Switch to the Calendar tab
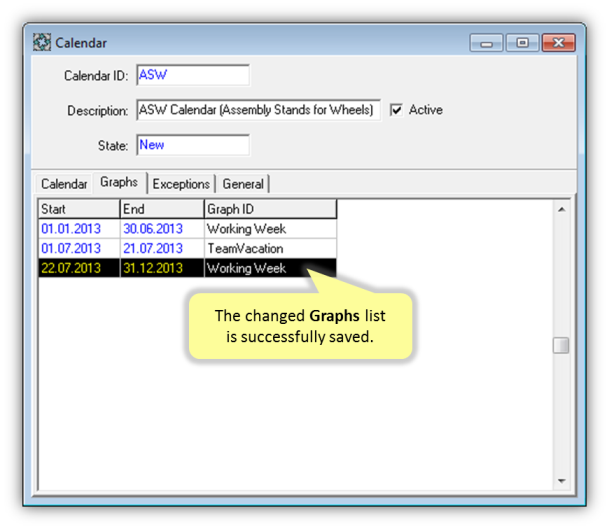The height and width of the screenshot is (529, 609). [64, 184]
